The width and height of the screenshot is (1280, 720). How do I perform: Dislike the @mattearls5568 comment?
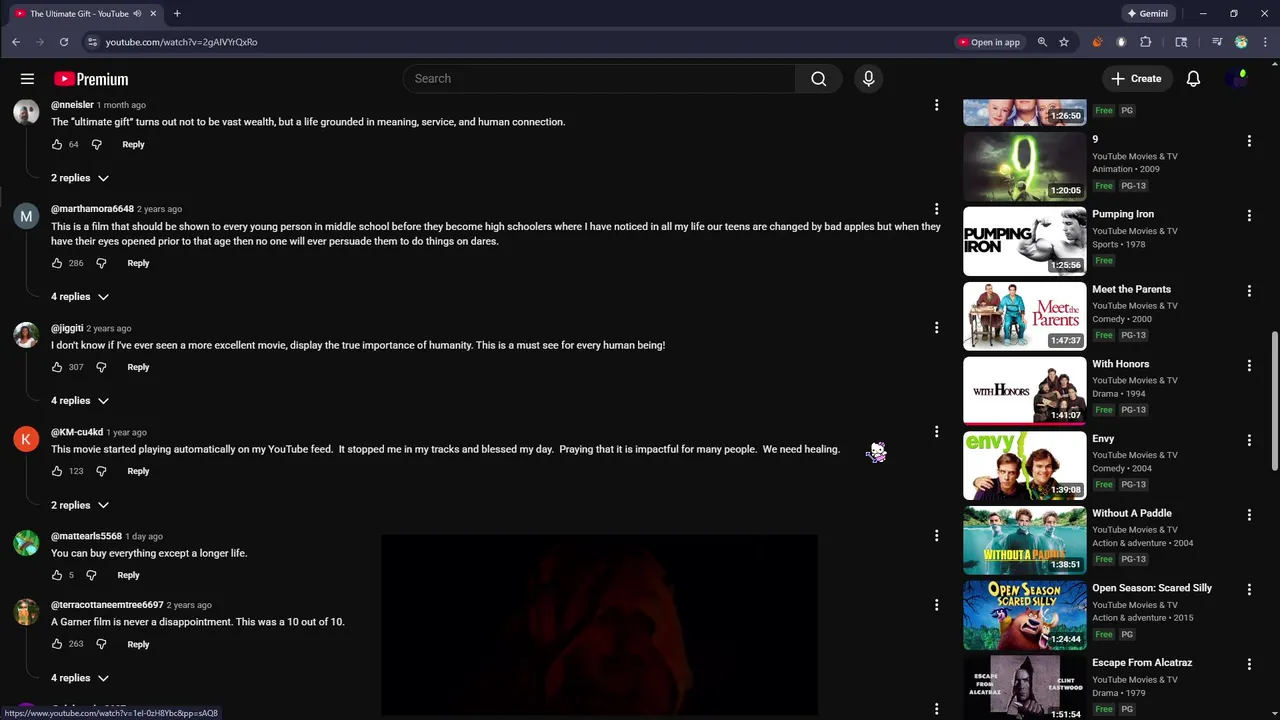91,575
